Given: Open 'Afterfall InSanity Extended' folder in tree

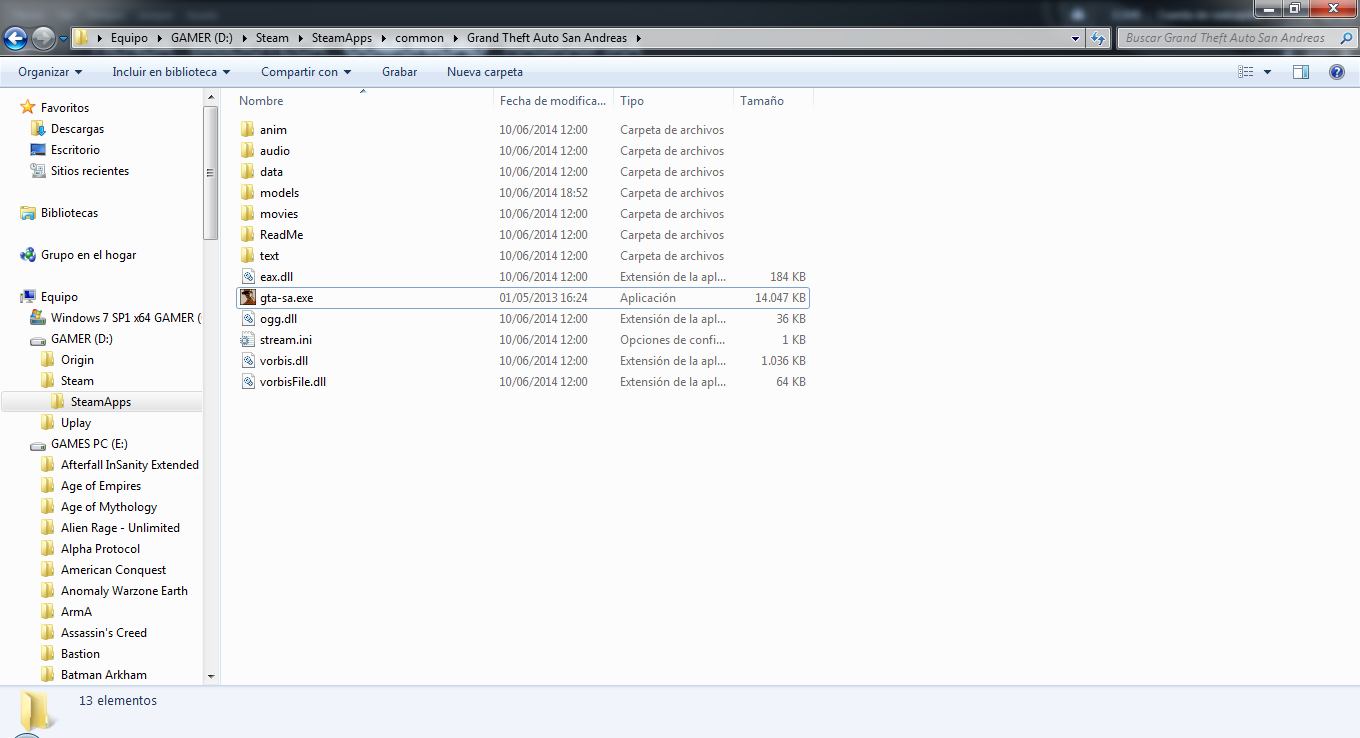Looking at the screenshot, I should (x=129, y=465).
